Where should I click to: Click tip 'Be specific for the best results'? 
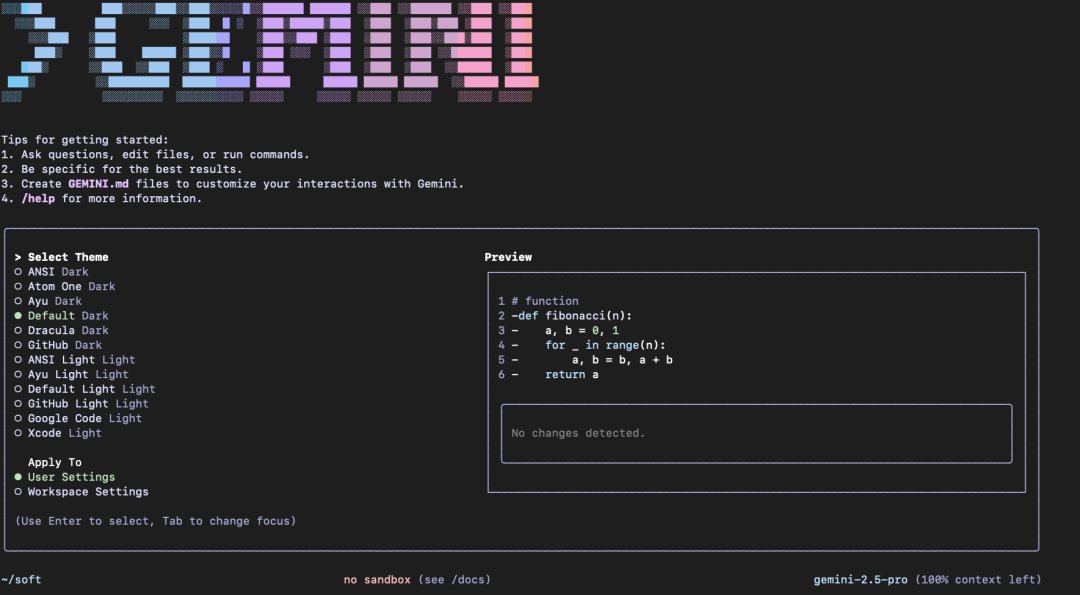click(131, 169)
